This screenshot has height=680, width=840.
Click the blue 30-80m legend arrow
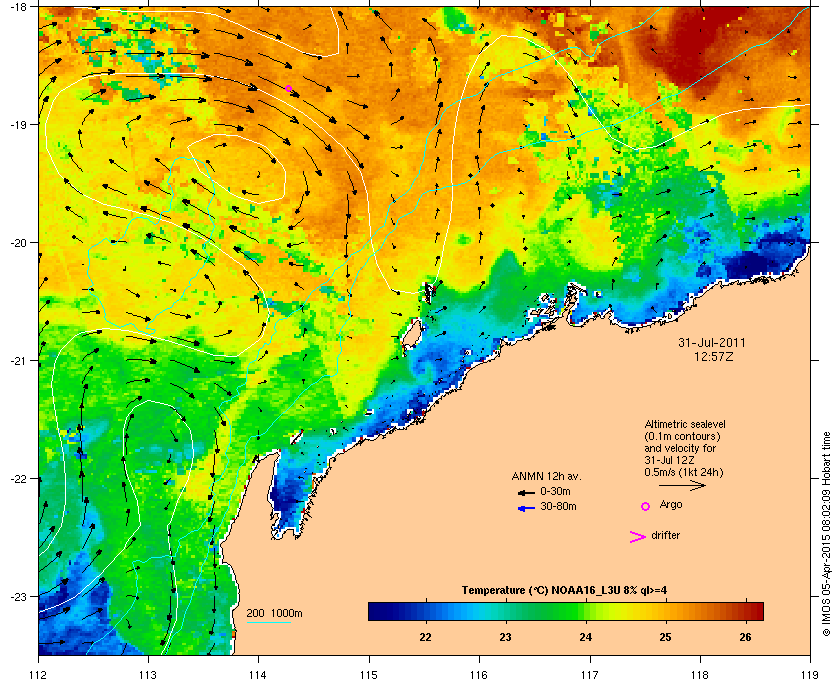pyautogui.click(x=526, y=508)
